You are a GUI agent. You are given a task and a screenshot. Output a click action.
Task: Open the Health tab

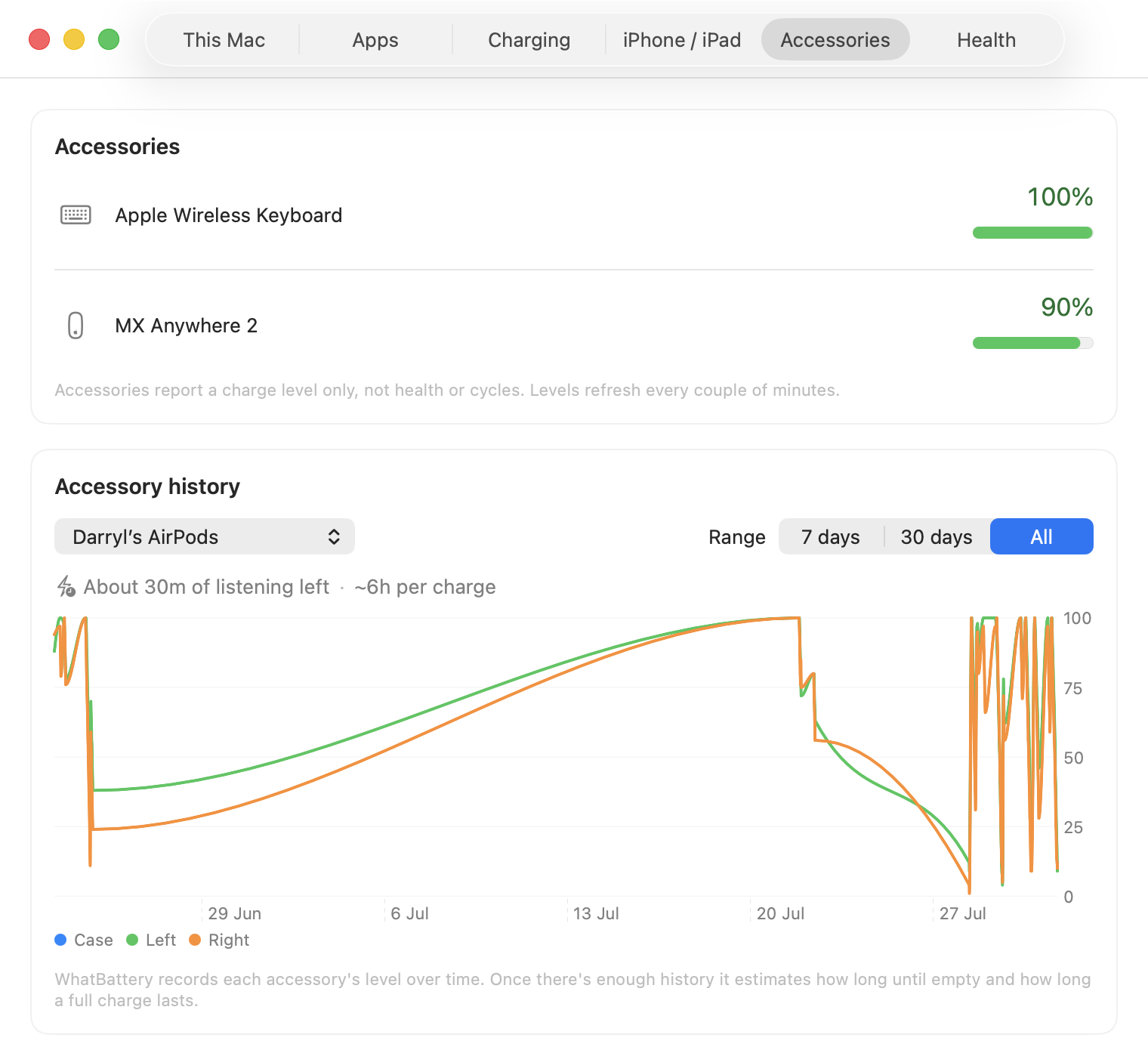coord(986,40)
